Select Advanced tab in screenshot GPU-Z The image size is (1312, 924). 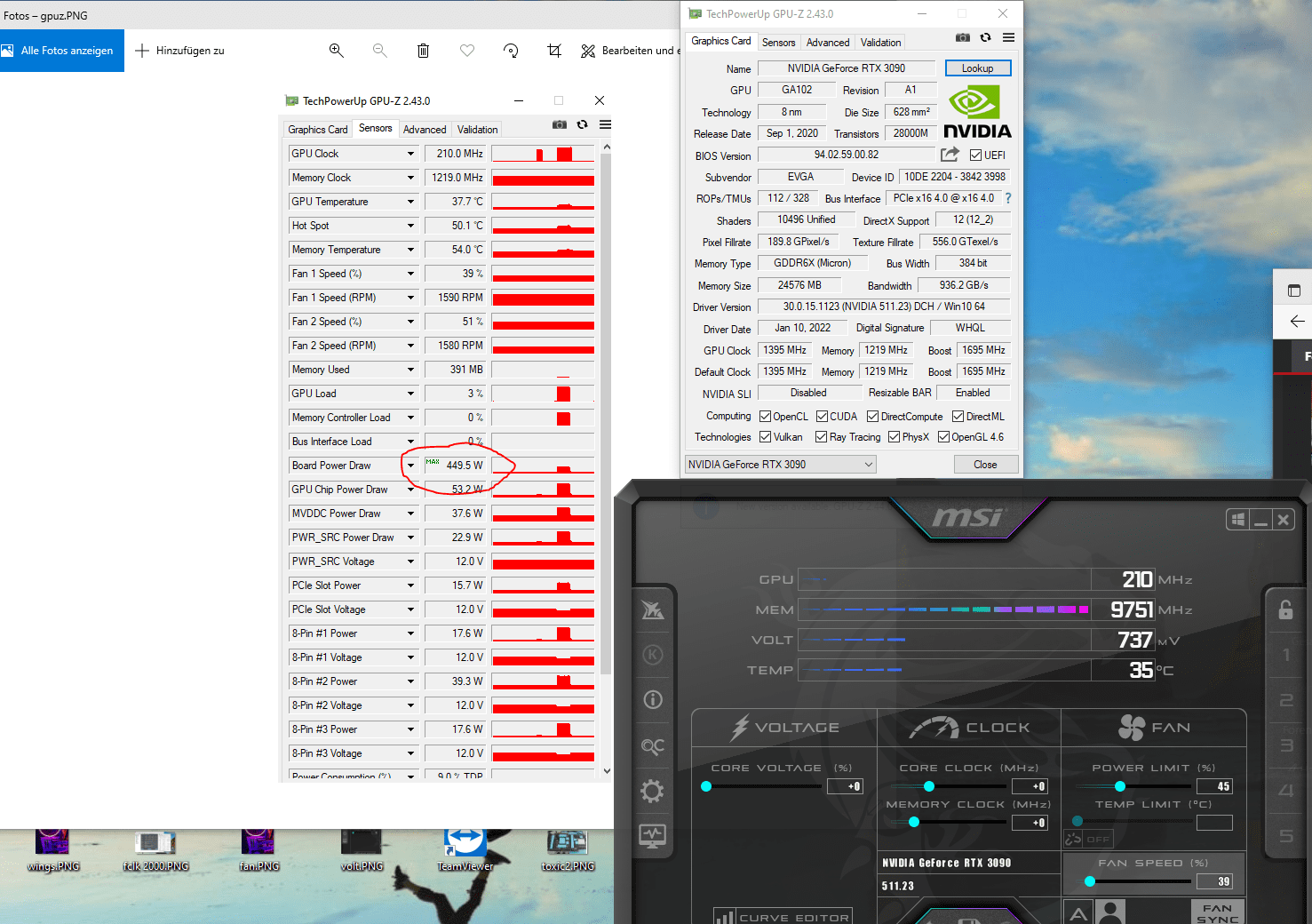(x=425, y=130)
